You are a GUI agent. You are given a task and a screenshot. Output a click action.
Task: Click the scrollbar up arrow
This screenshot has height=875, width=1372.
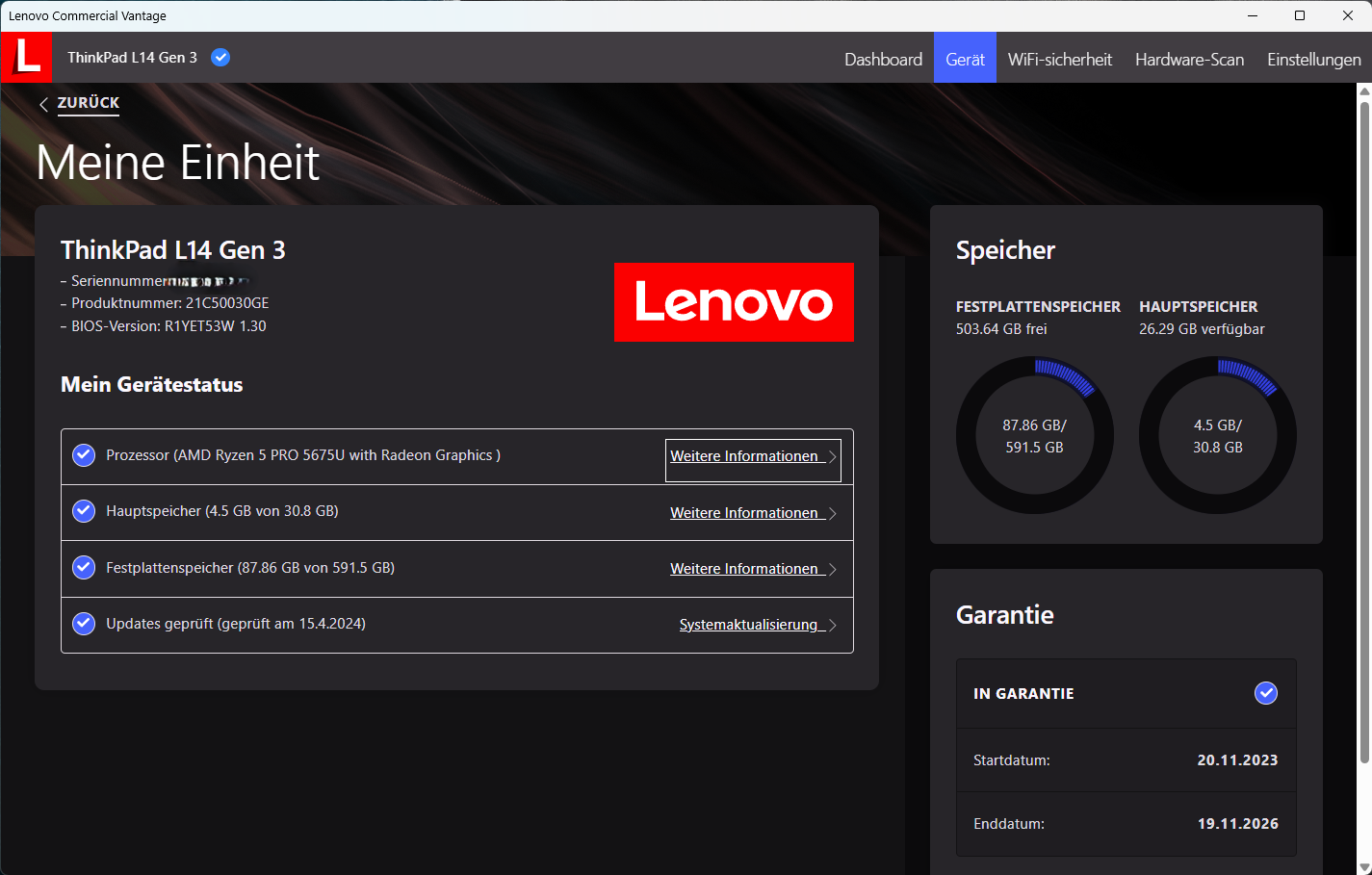coord(1364,90)
